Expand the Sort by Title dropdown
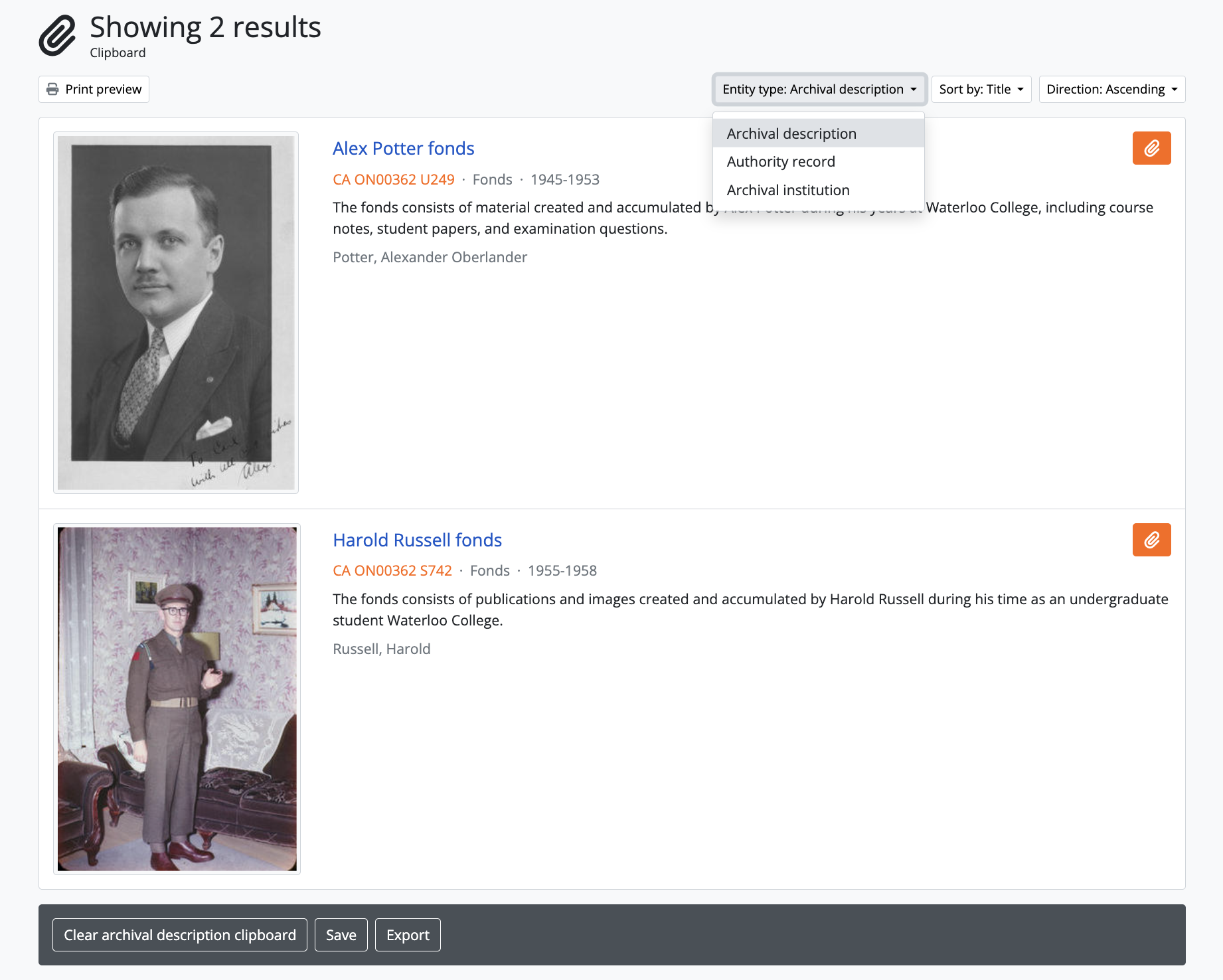Image resolution: width=1223 pixels, height=980 pixels. (x=981, y=90)
